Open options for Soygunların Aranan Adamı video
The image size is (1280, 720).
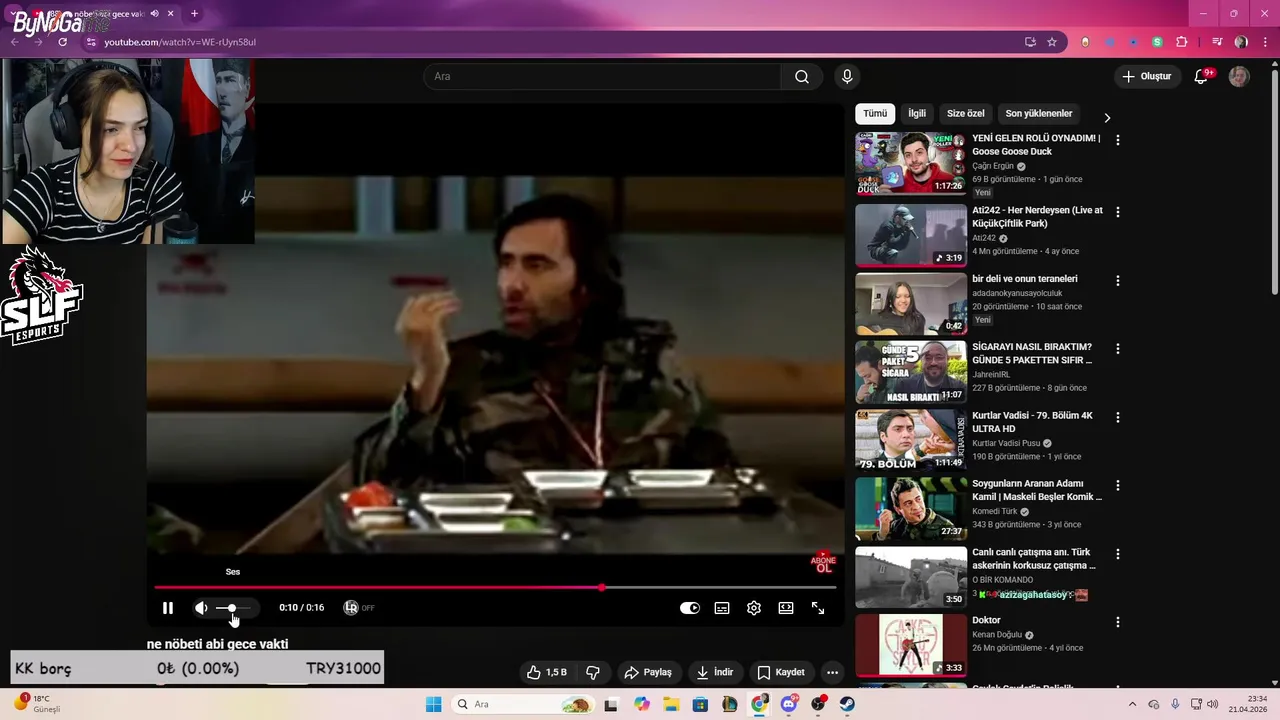(x=1118, y=485)
